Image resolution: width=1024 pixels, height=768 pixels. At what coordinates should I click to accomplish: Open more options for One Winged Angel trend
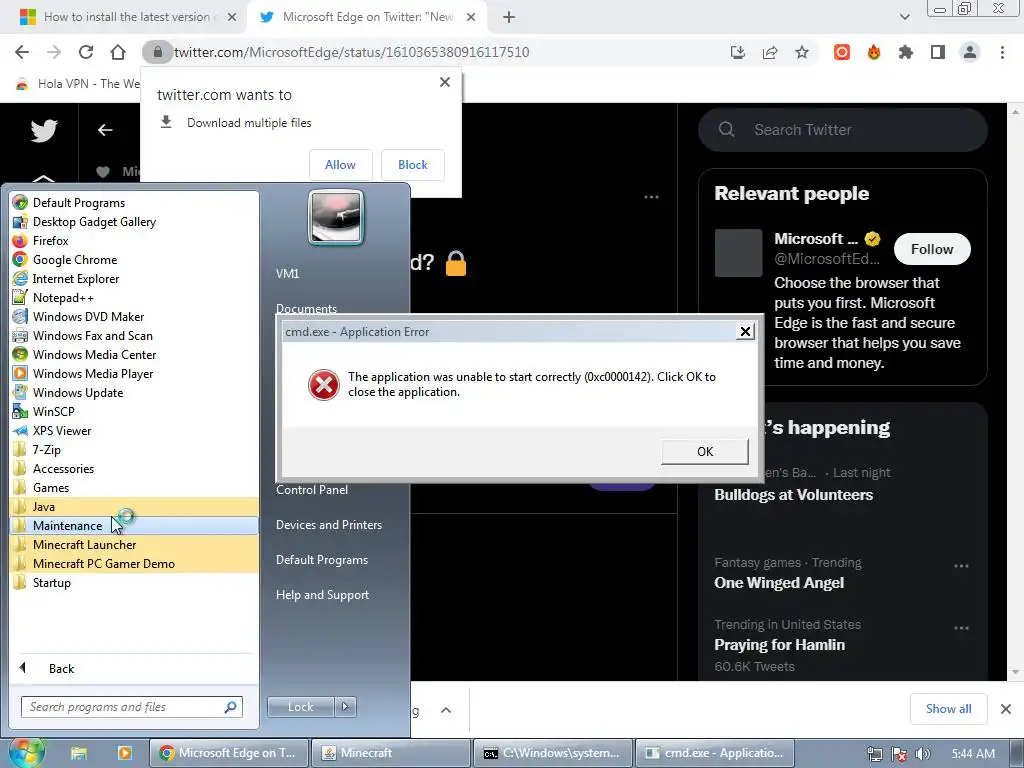pos(961,566)
